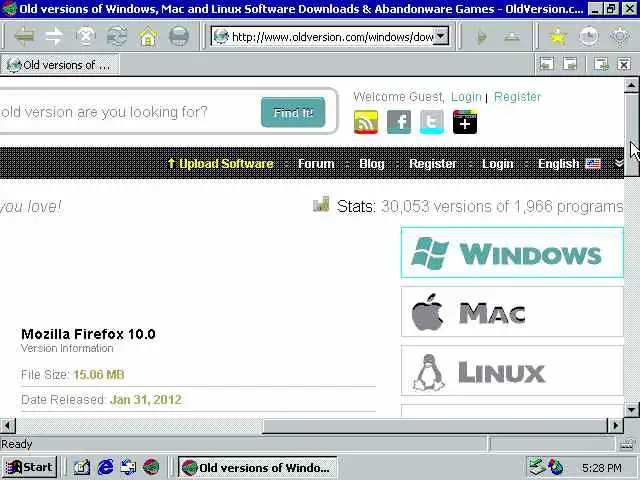Click vertical scrollbar down arrow
Screen dimensions: 640x480
coord(631,409)
